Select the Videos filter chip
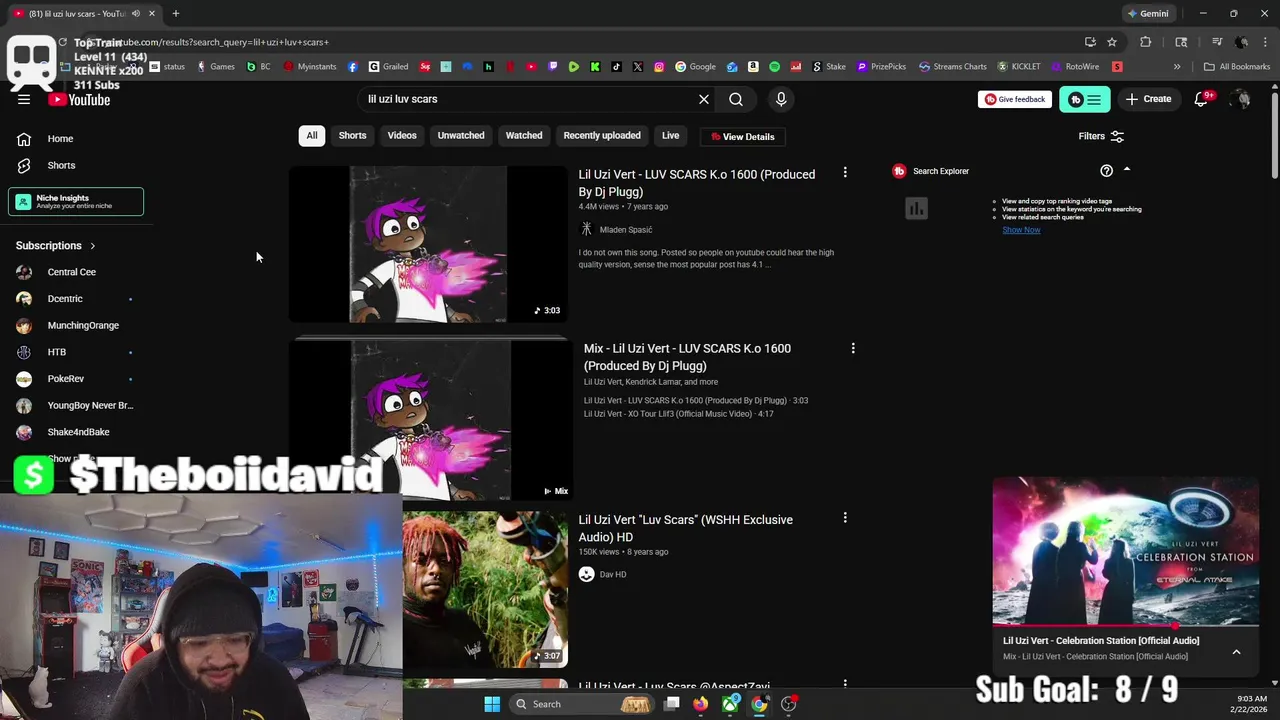Image resolution: width=1280 pixels, height=720 pixels. [x=402, y=136]
